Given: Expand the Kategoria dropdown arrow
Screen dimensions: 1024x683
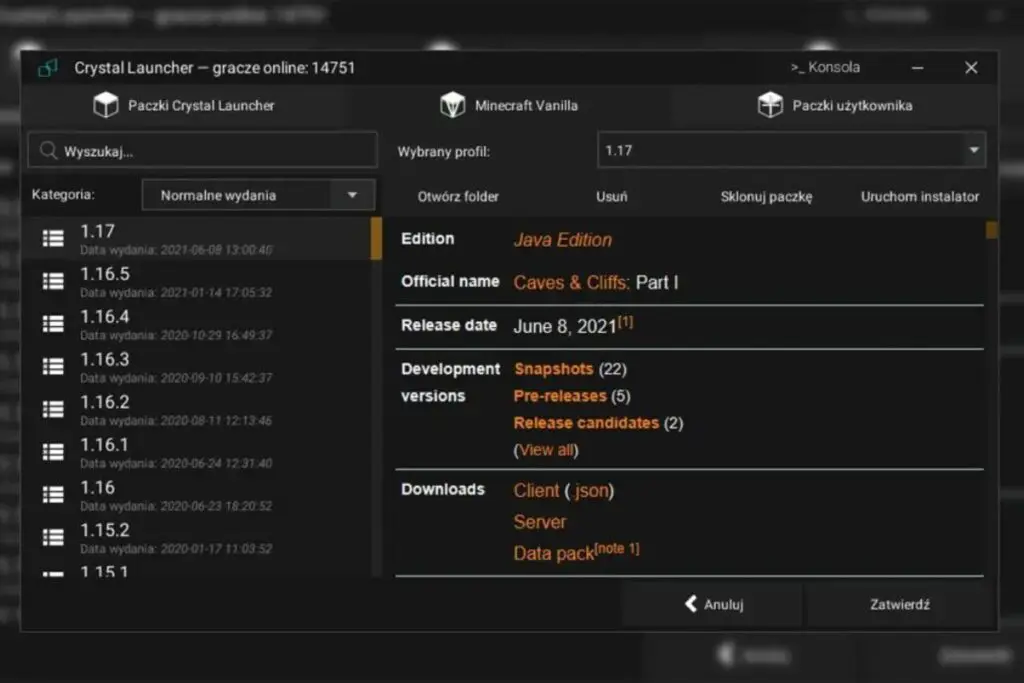Looking at the screenshot, I should click(x=352, y=195).
